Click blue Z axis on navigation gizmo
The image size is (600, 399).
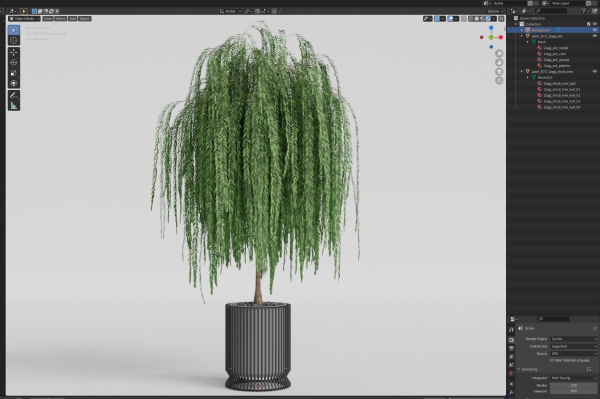coord(491,28)
